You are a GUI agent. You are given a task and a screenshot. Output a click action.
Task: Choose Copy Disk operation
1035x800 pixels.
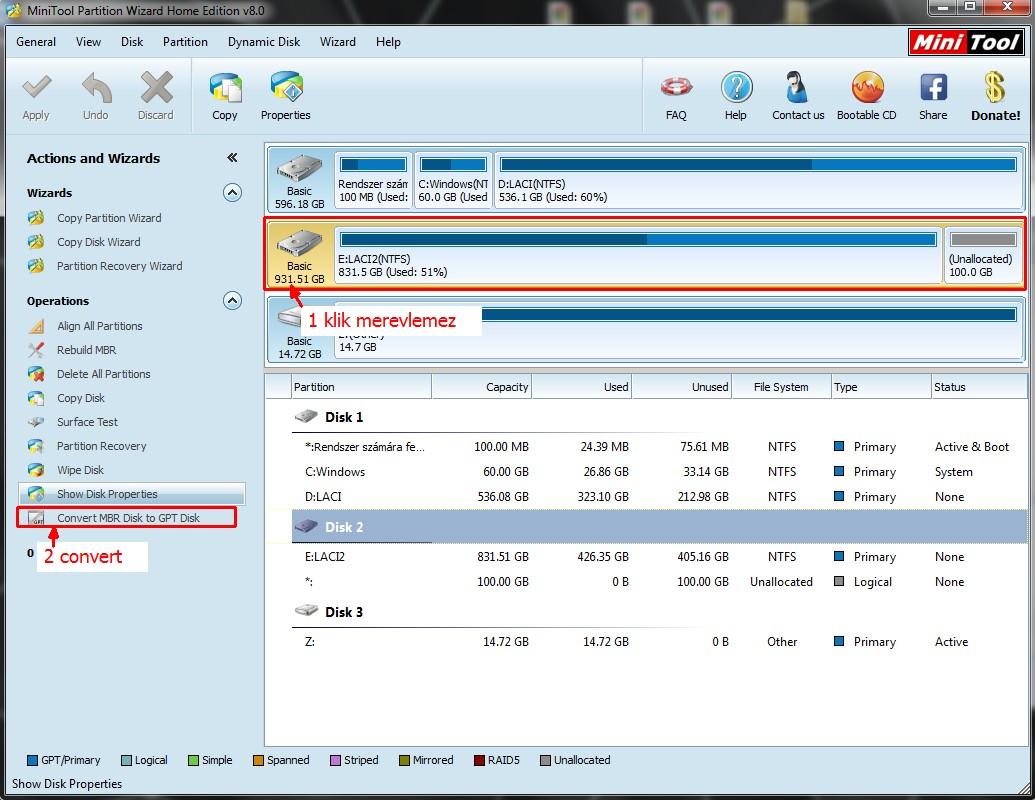click(81, 398)
